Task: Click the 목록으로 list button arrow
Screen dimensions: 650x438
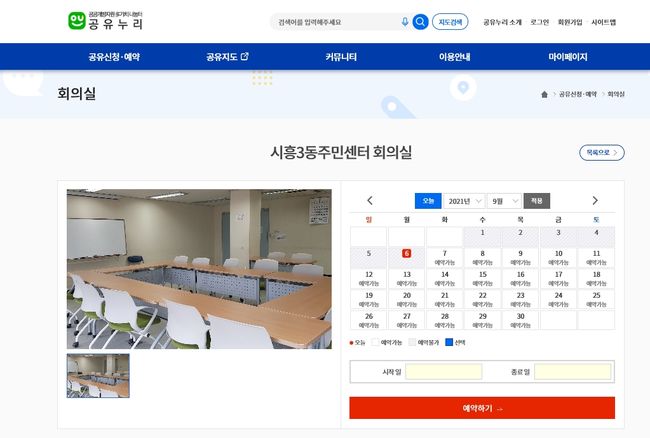Action: pos(615,152)
